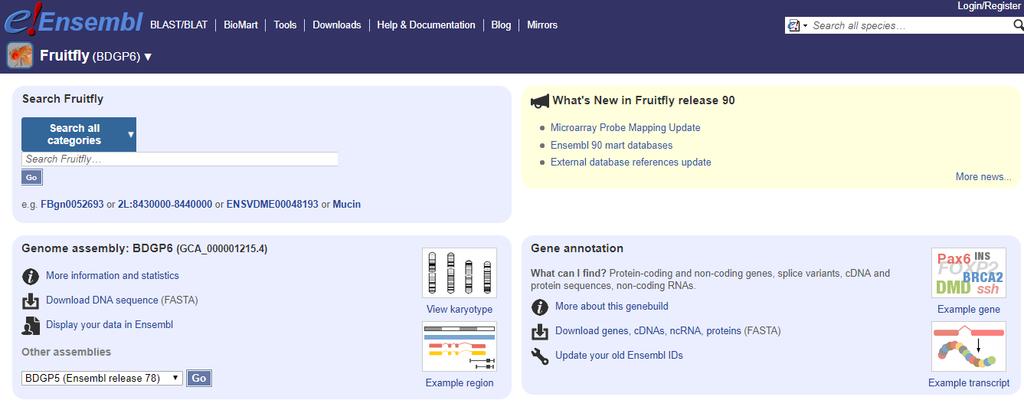Open the Tools menu item
Image resolution: width=1024 pixels, height=407 pixels.
(285, 25)
